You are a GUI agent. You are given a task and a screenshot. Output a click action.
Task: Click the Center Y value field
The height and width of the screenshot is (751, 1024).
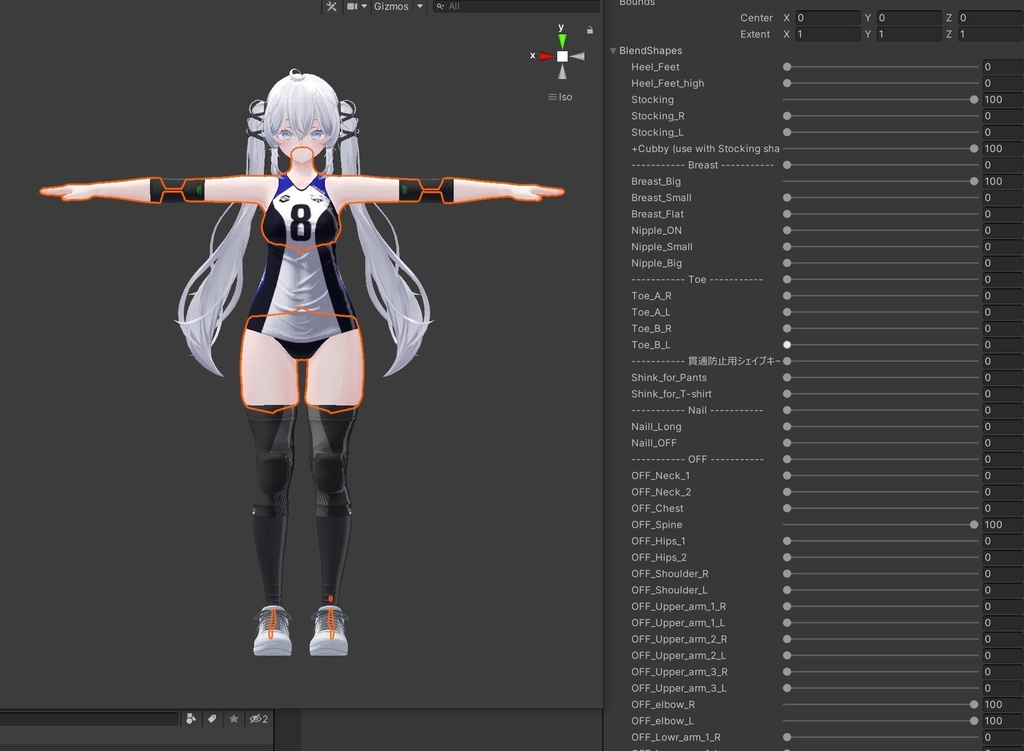[x=908, y=18]
